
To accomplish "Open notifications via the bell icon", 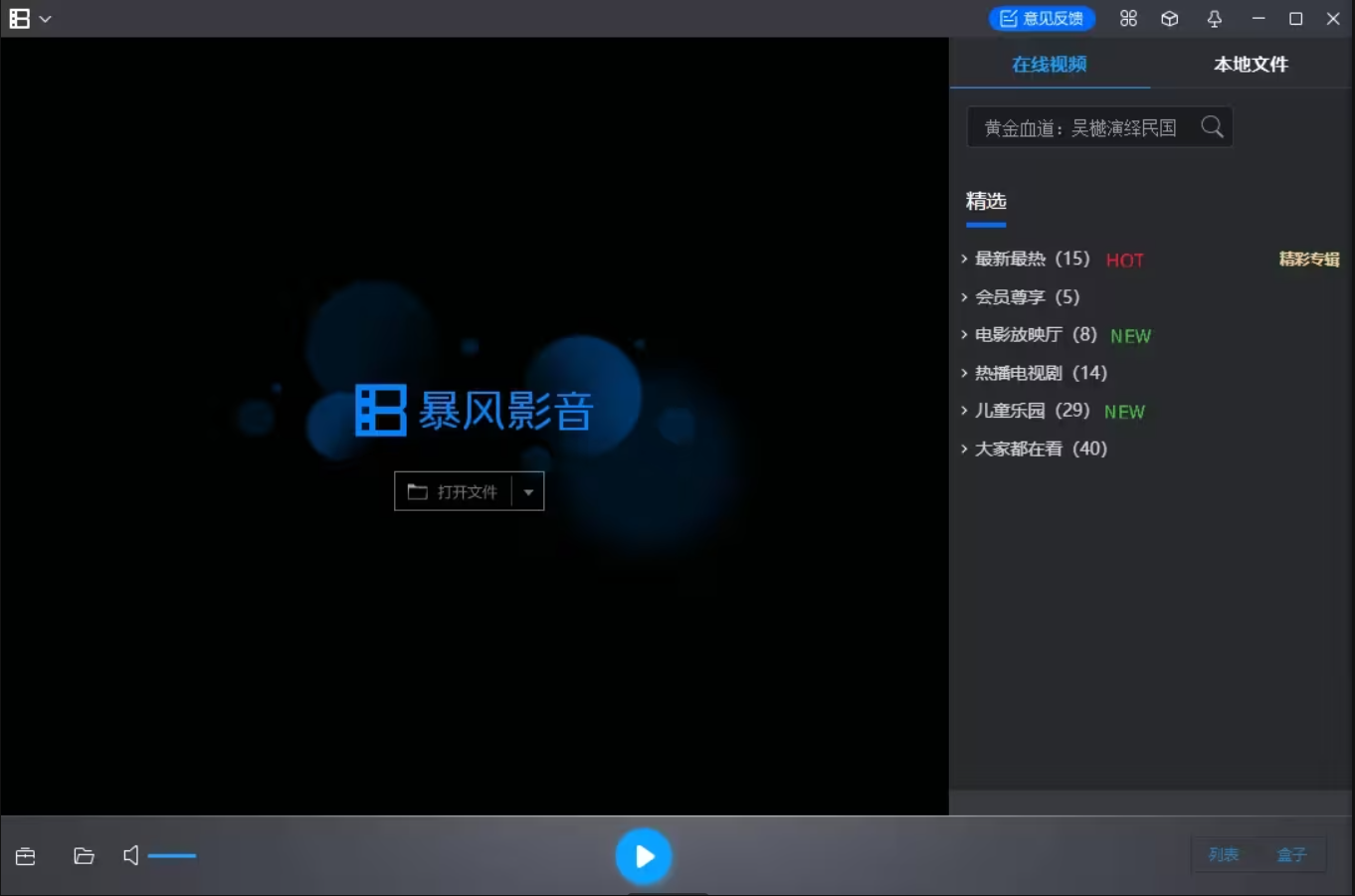I will tap(1214, 18).
